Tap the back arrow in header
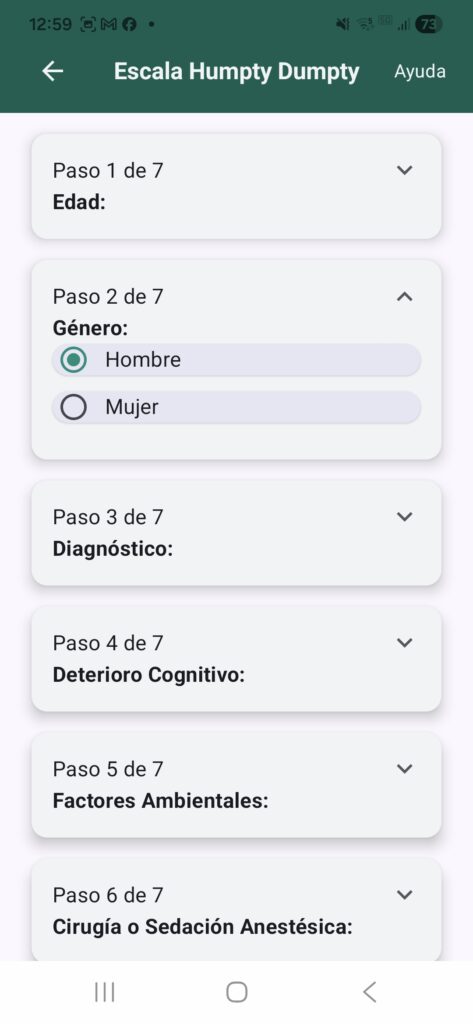 (x=52, y=71)
